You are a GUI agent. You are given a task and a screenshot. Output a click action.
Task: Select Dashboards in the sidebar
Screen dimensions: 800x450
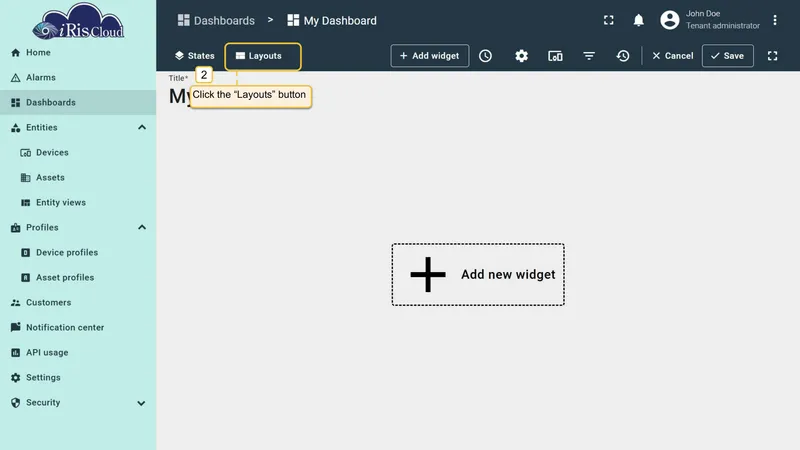click(78, 103)
